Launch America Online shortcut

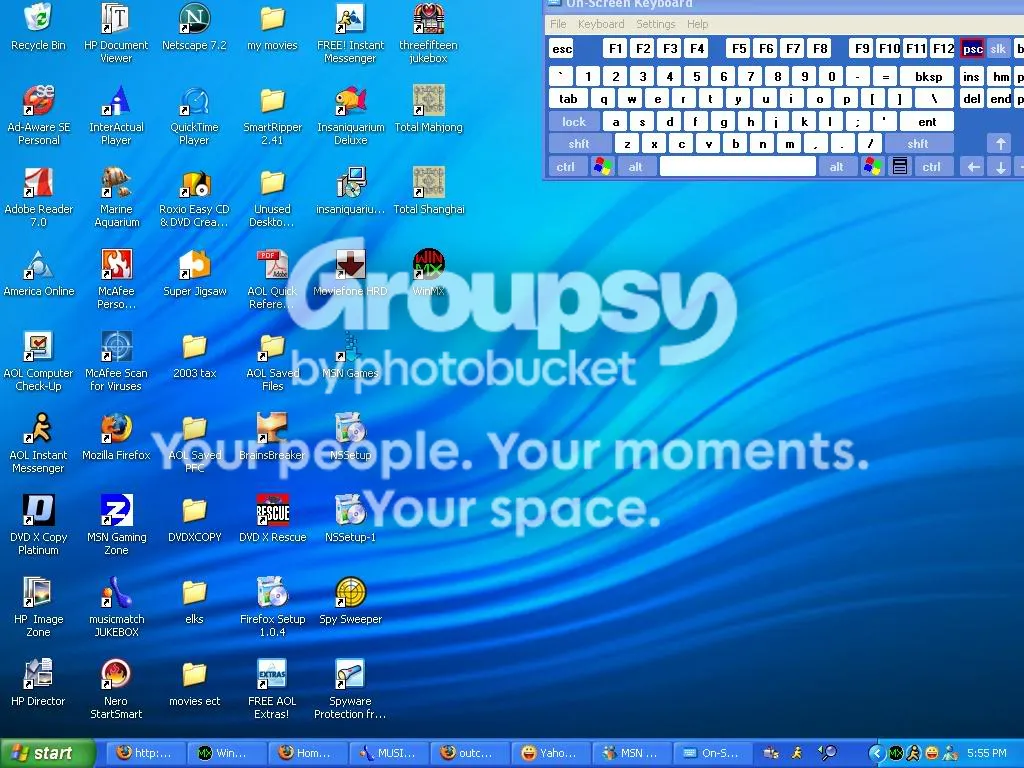tap(39, 273)
